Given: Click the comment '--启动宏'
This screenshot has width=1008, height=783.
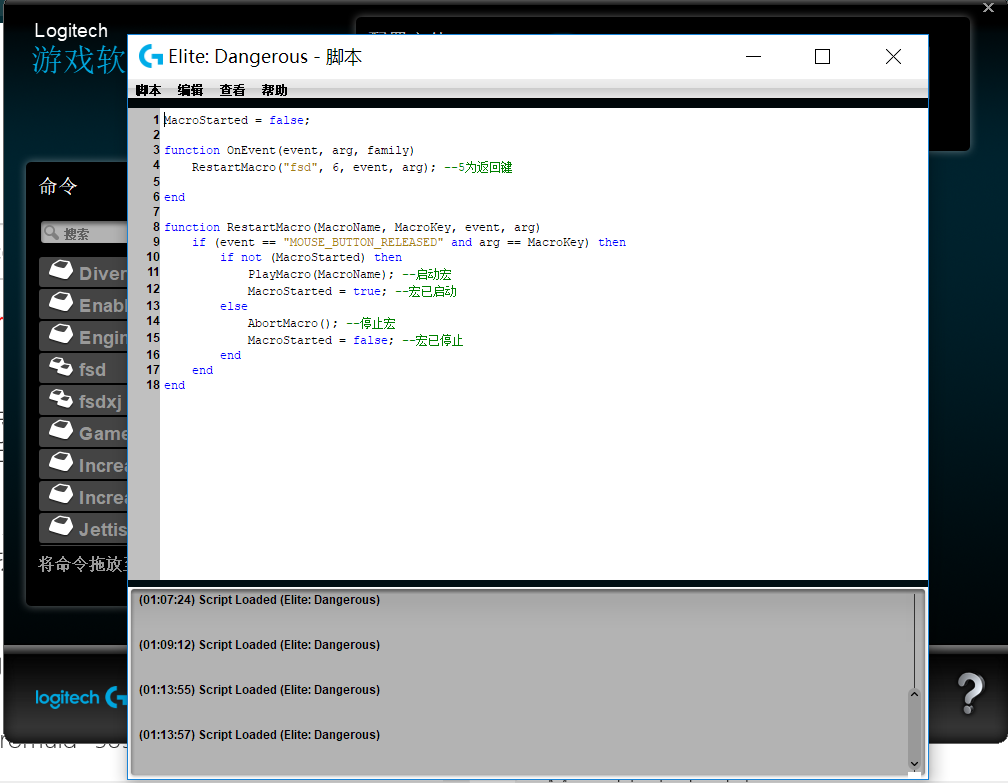Looking at the screenshot, I should click(x=427, y=274).
